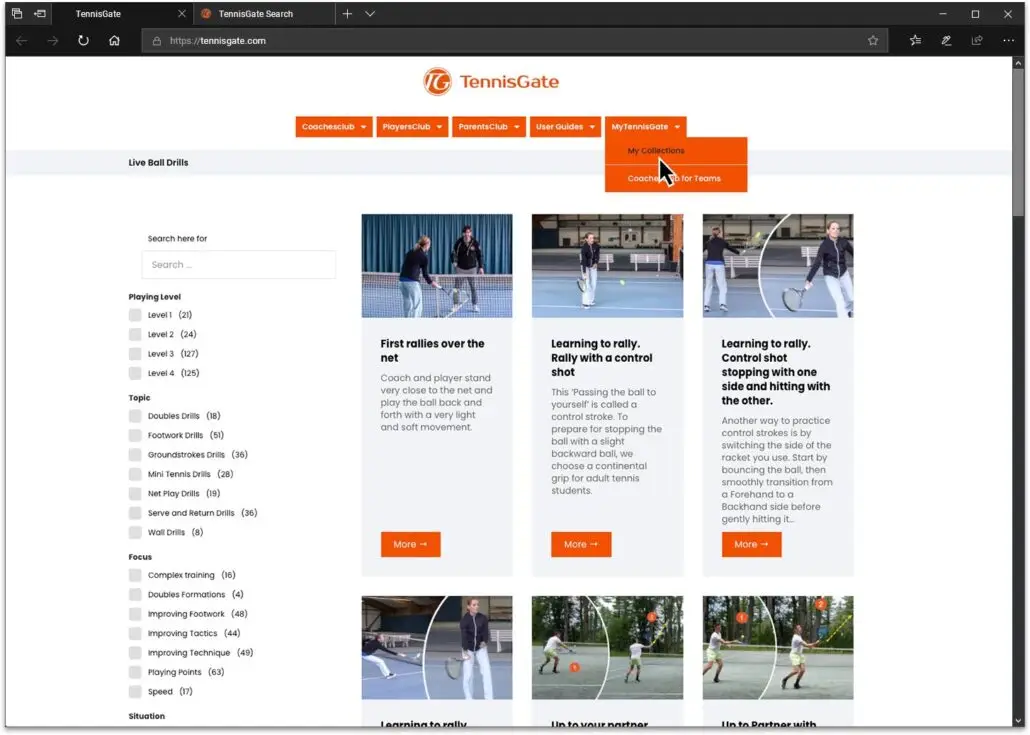
Task: Click the browser address bar
Action: tap(514, 41)
